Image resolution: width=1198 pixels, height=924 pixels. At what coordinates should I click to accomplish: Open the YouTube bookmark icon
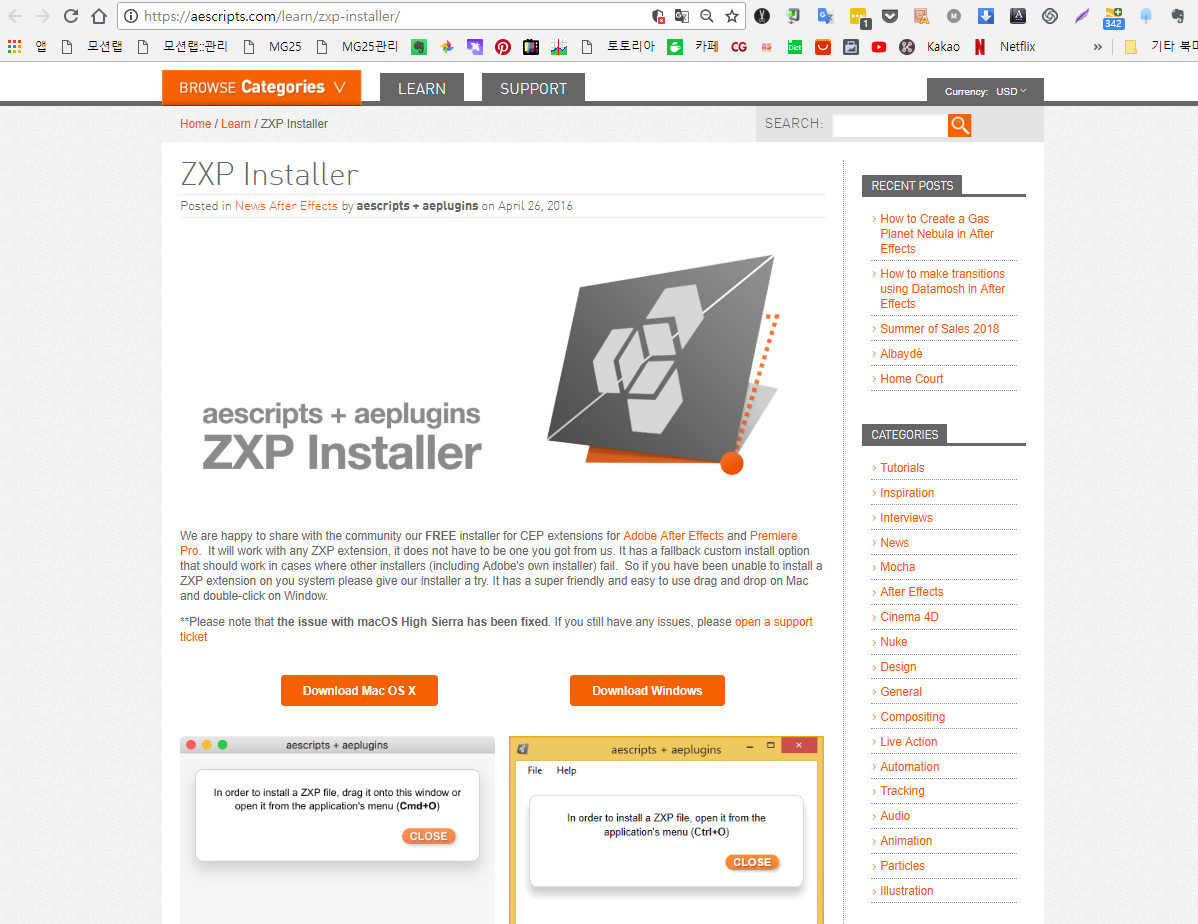pyautogui.click(x=879, y=47)
